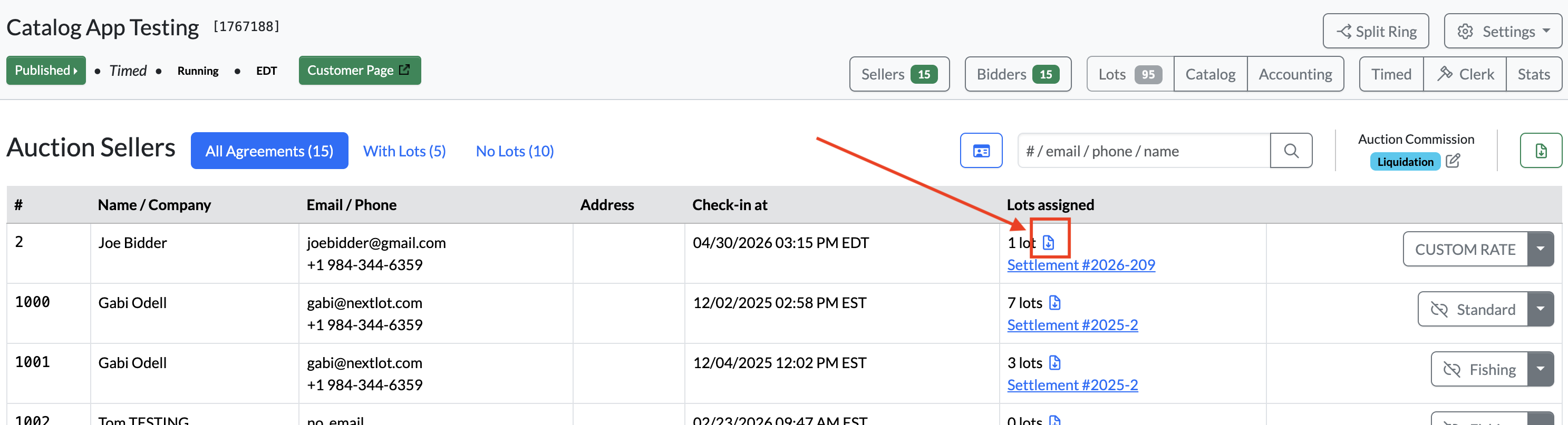Download lots file for 7 lots row
This screenshot has width=1568, height=425.
click(x=1055, y=302)
